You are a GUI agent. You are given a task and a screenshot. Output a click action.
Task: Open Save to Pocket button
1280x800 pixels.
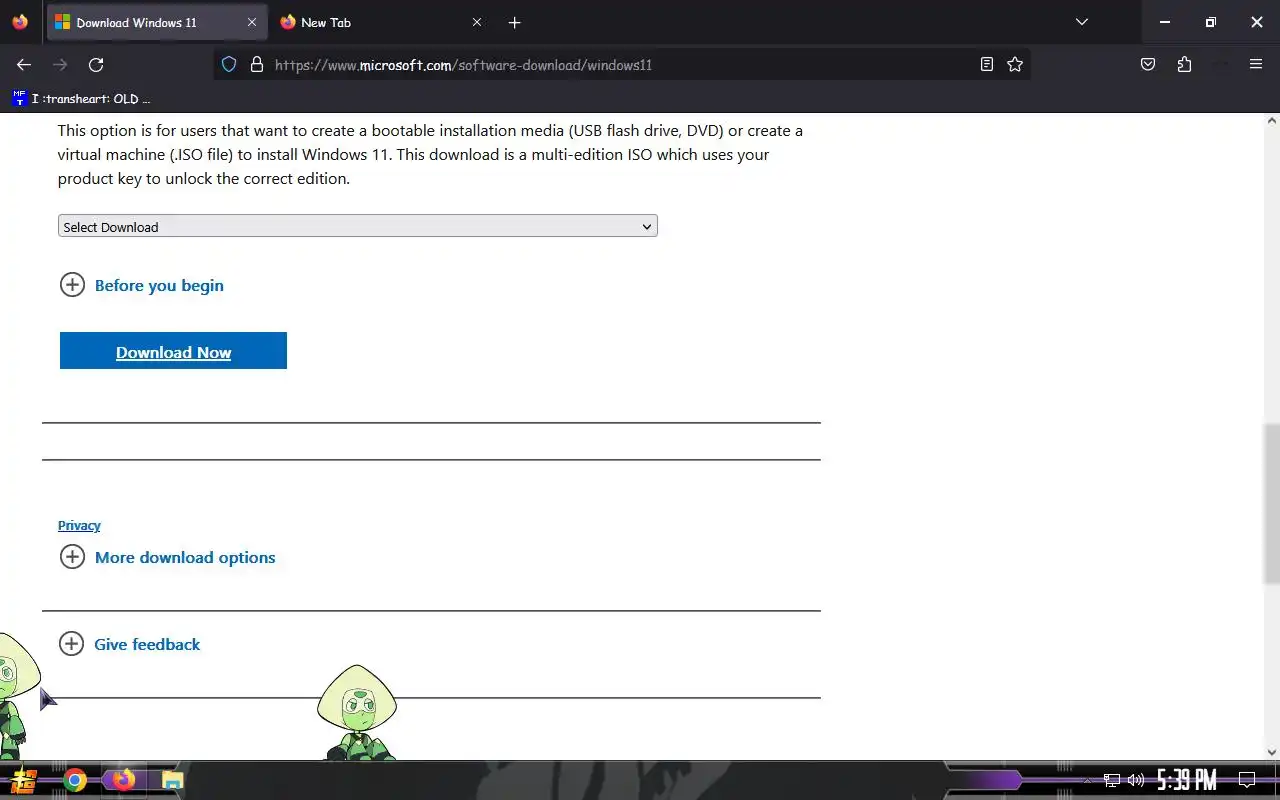click(x=1148, y=65)
